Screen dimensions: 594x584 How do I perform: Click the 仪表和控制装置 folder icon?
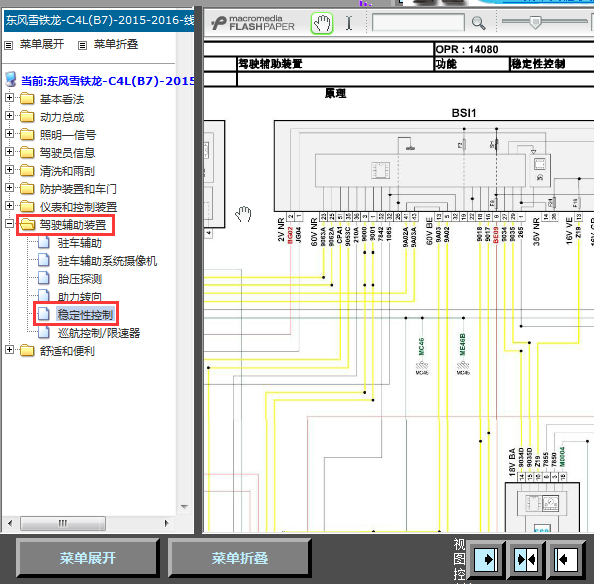27,206
